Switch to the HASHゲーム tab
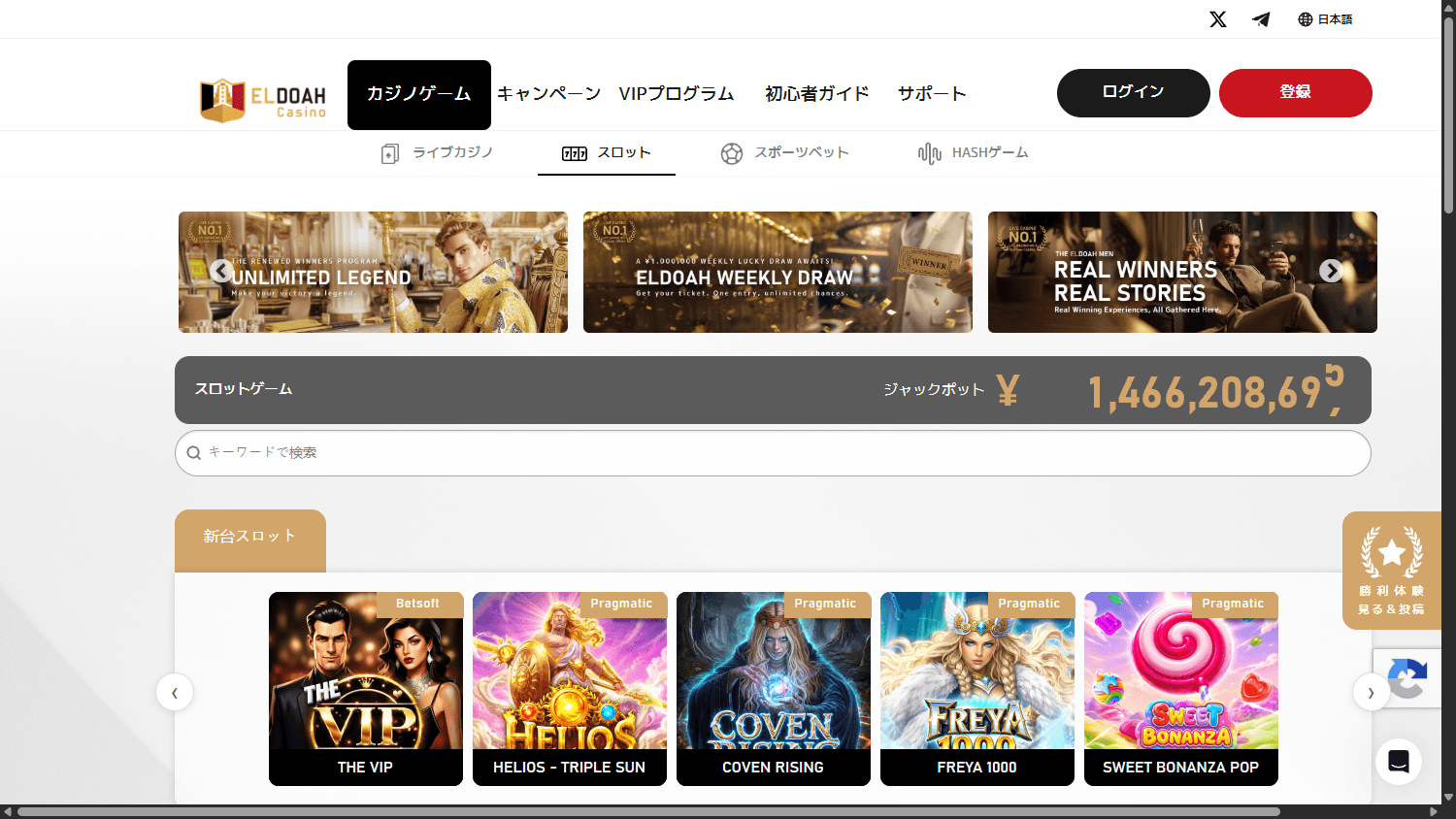 coord(973,153)
